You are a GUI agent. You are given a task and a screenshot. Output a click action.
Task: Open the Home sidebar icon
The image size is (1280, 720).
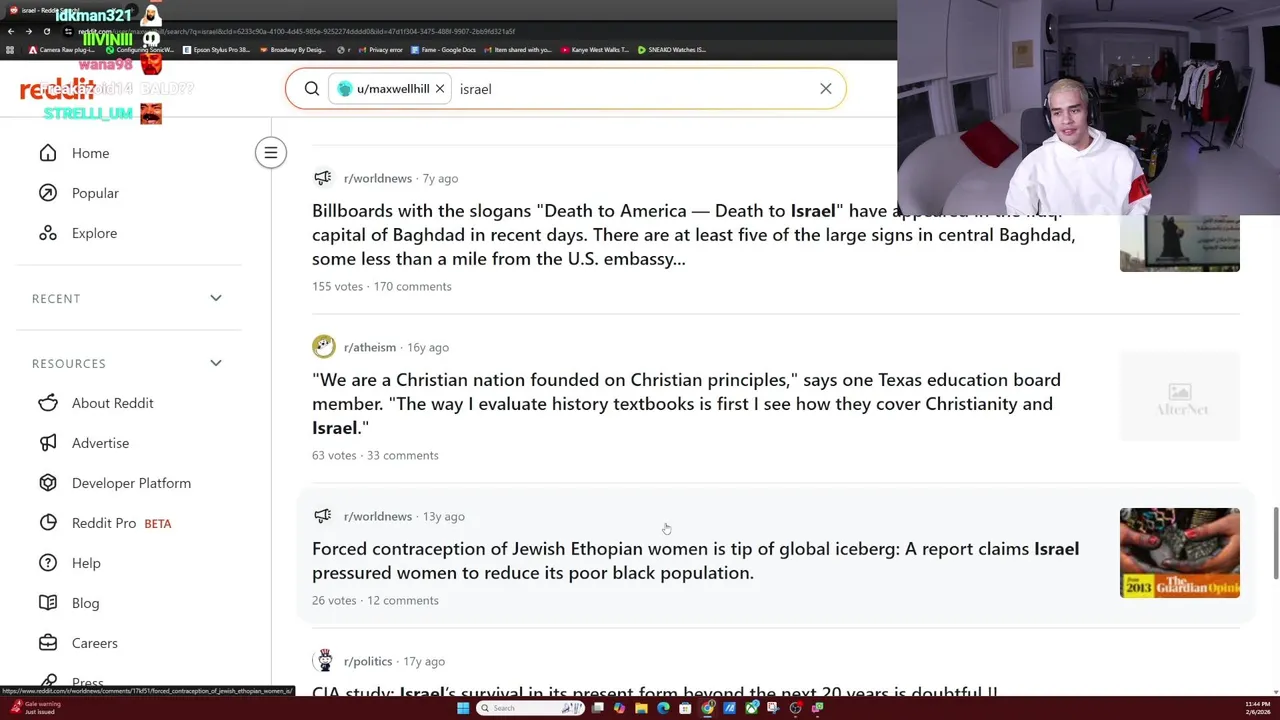pyautogui.click(x=48, y=153)
